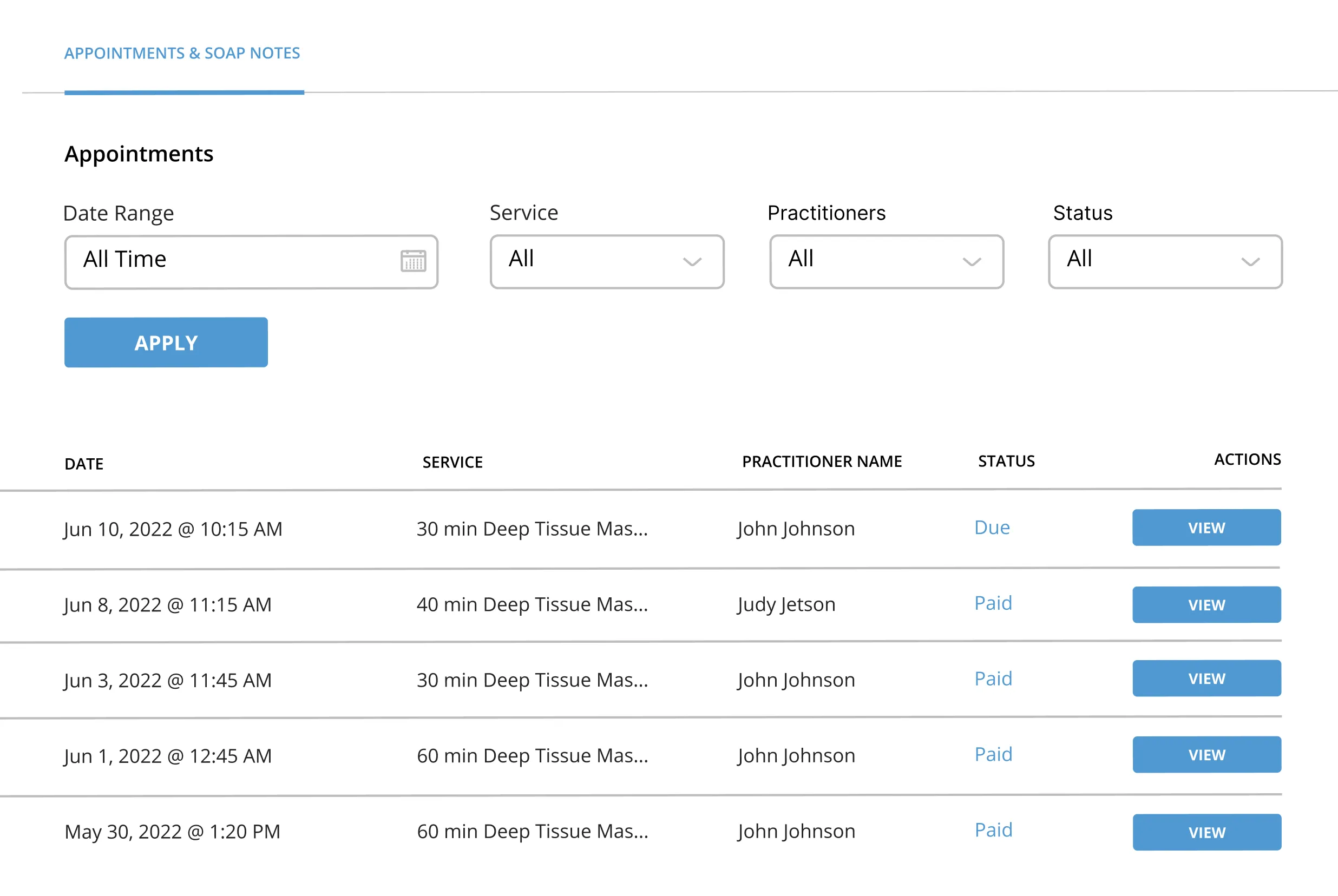Click the APPLY button
This screenshot has width=1338, height=896.
click(166, 342)
